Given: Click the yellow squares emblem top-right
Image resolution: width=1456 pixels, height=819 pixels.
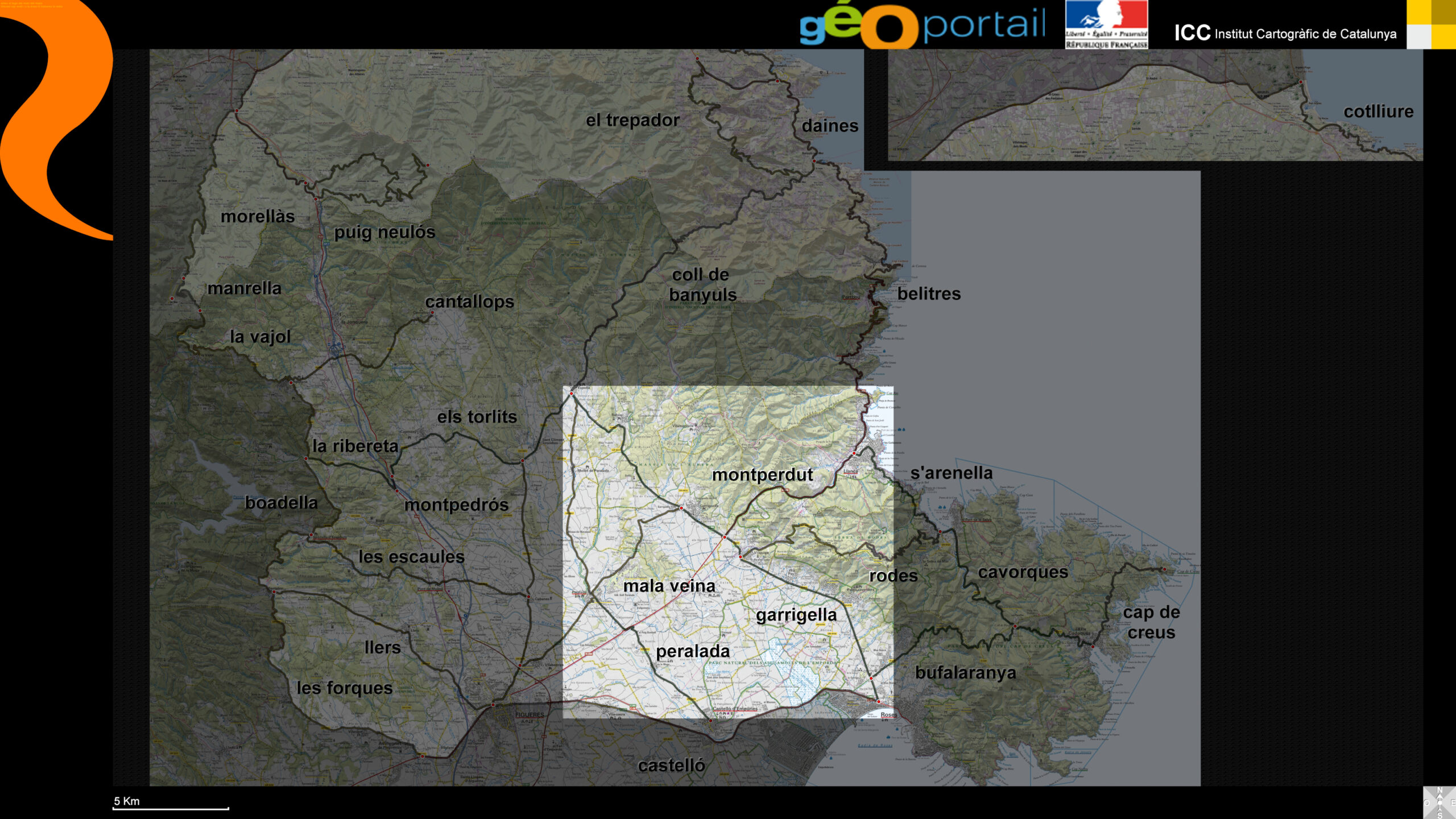Looking at the screenshot, I should click(1431, 24).
